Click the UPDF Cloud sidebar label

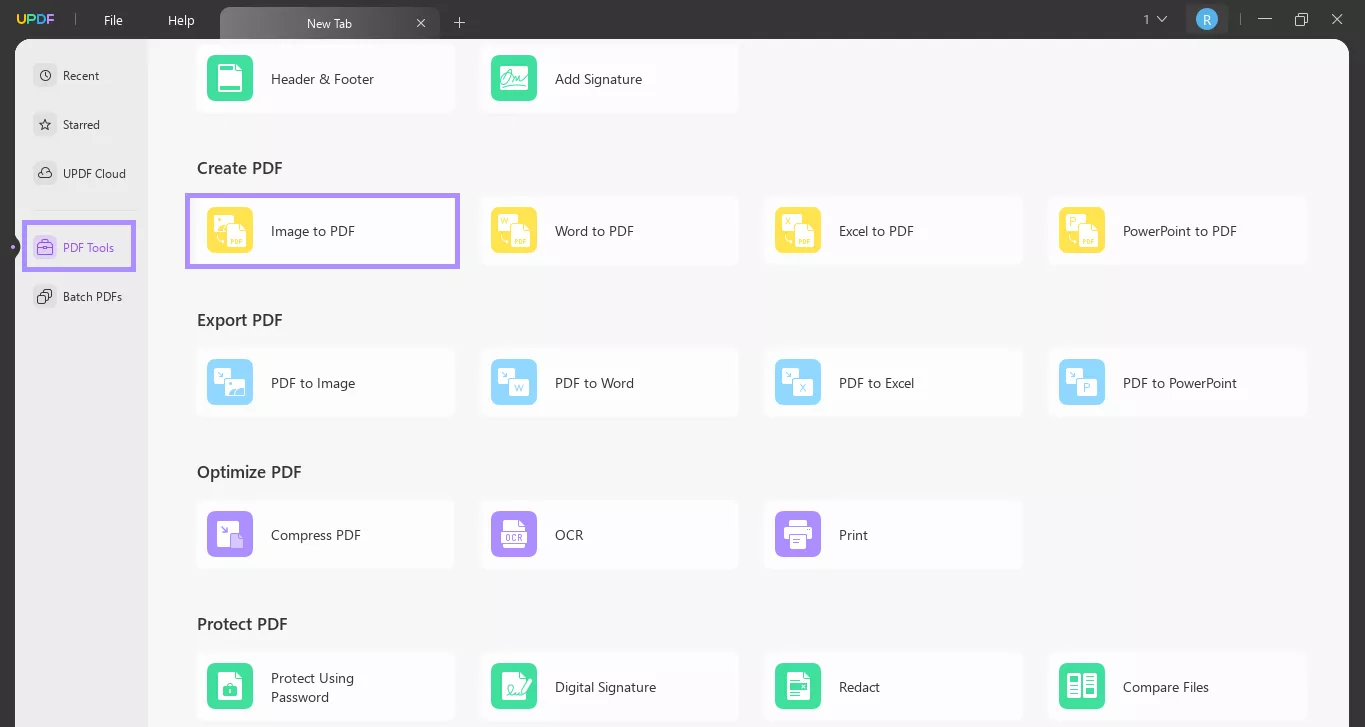pyautogui.click(x=94, y=174)
